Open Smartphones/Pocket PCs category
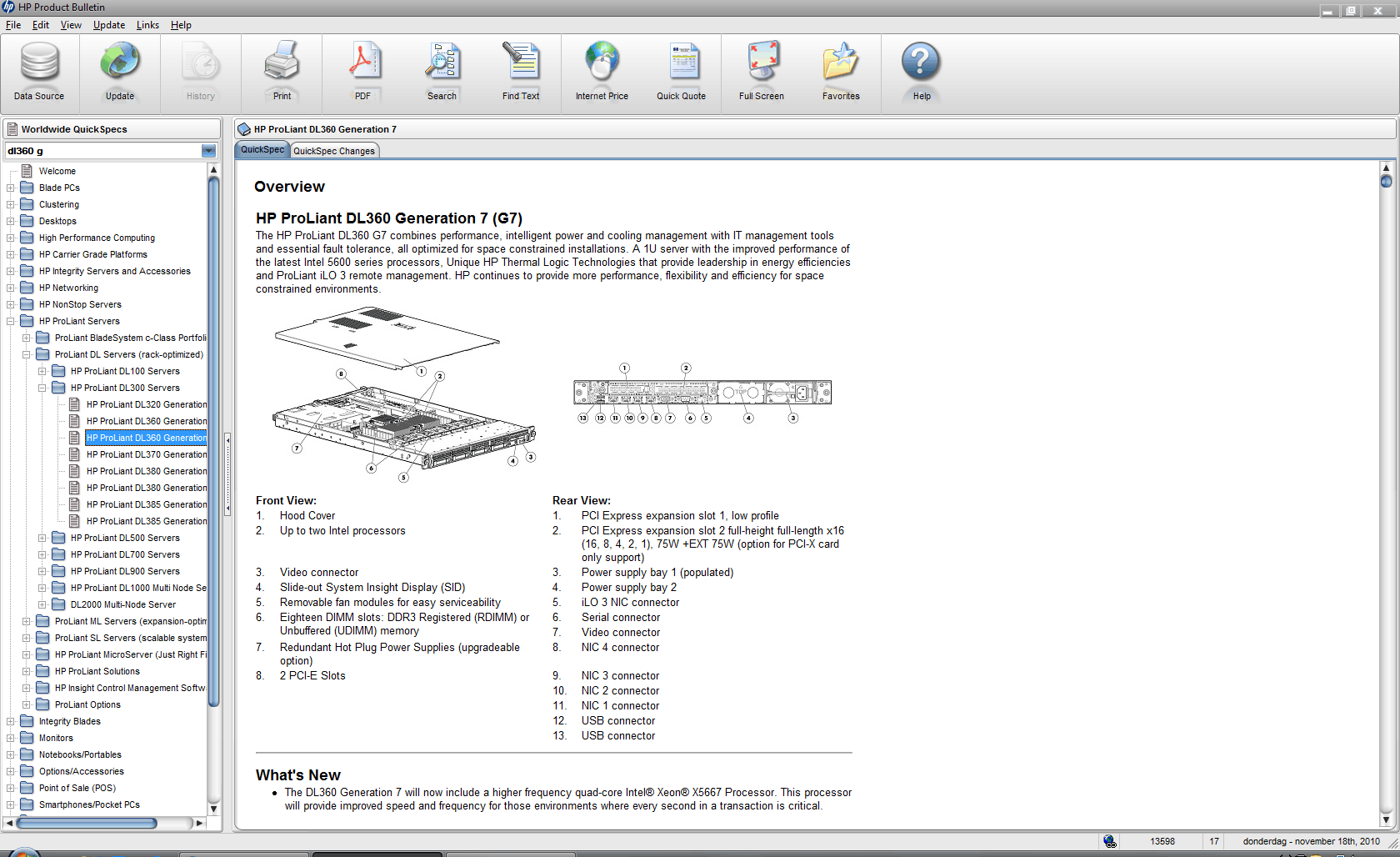The width and height of the screenshot is (1400, 857). point(89,804)
